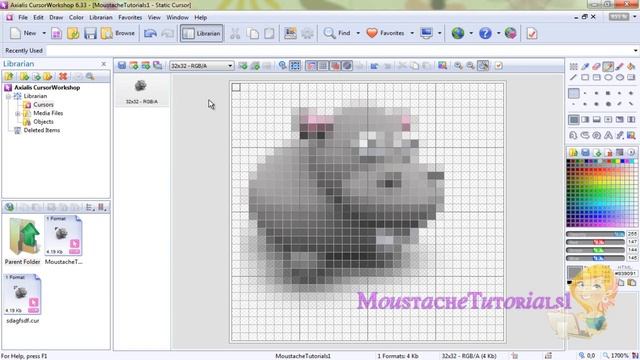This screenshot has height=360, width=640.
Task: Open the Favorites menu
Action: (130, 18)
